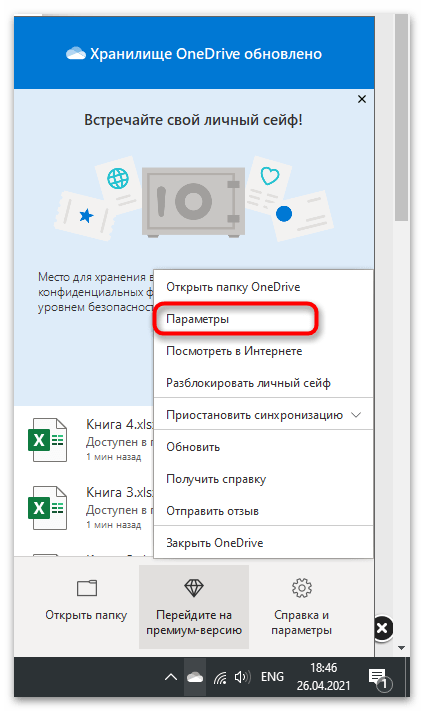Viewport: 424px width, 711px height.
Task: Select Обновить from the menu
Action: [263, 447]
